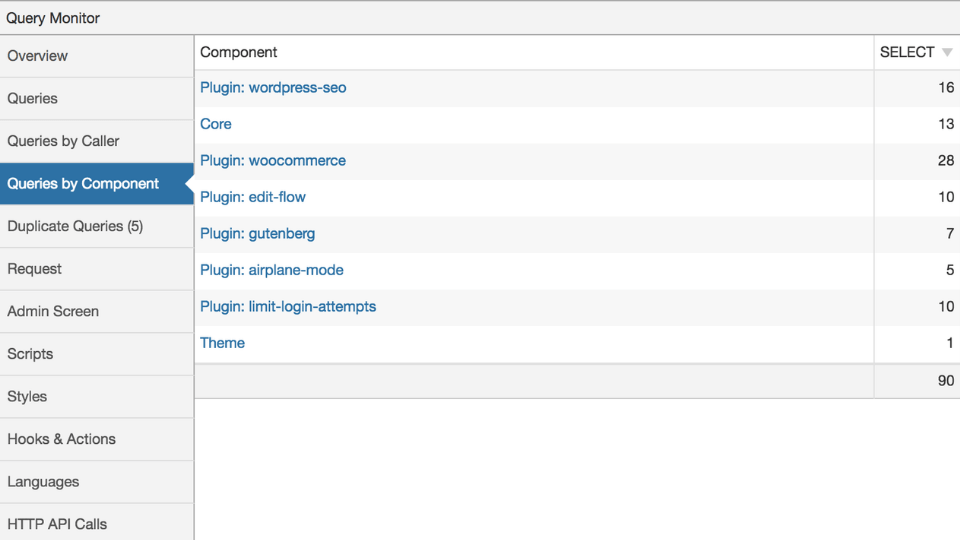
Task: Open the Request panel
Action: click(97, 269)
